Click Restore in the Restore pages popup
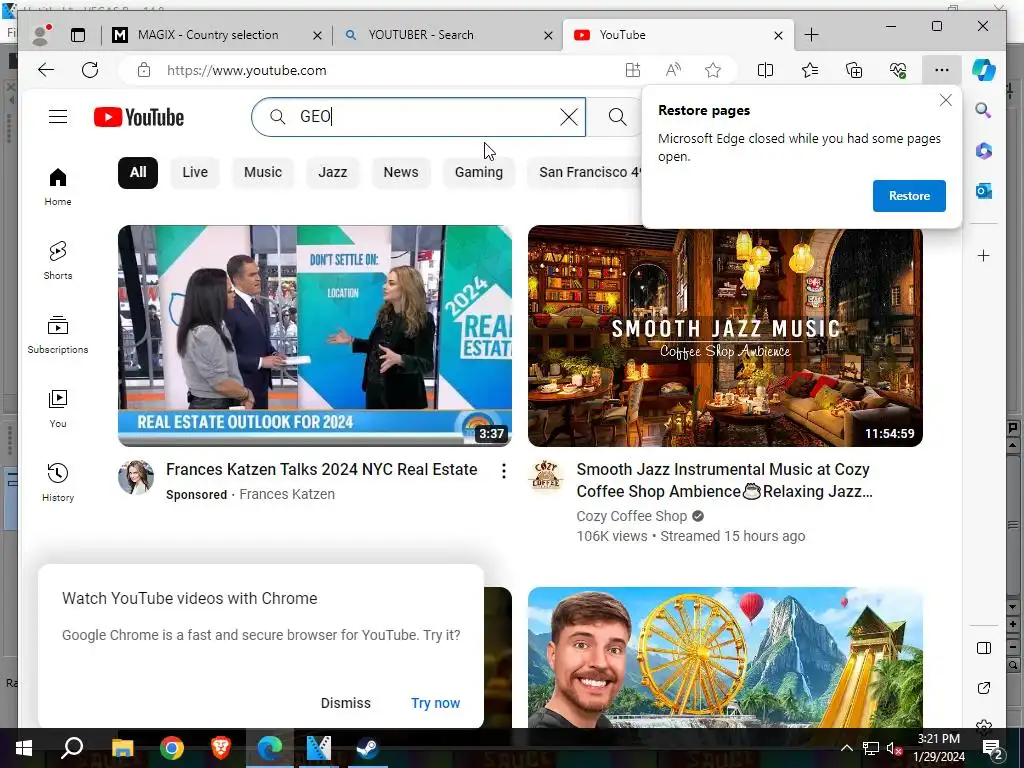 coord(909,196)
